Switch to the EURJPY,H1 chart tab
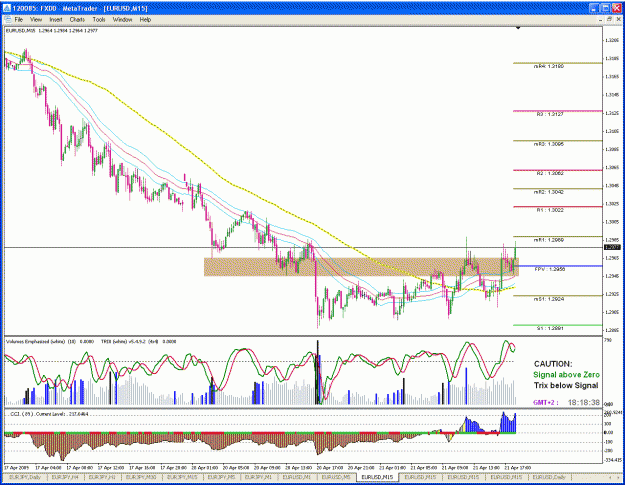 pos(102,477)
